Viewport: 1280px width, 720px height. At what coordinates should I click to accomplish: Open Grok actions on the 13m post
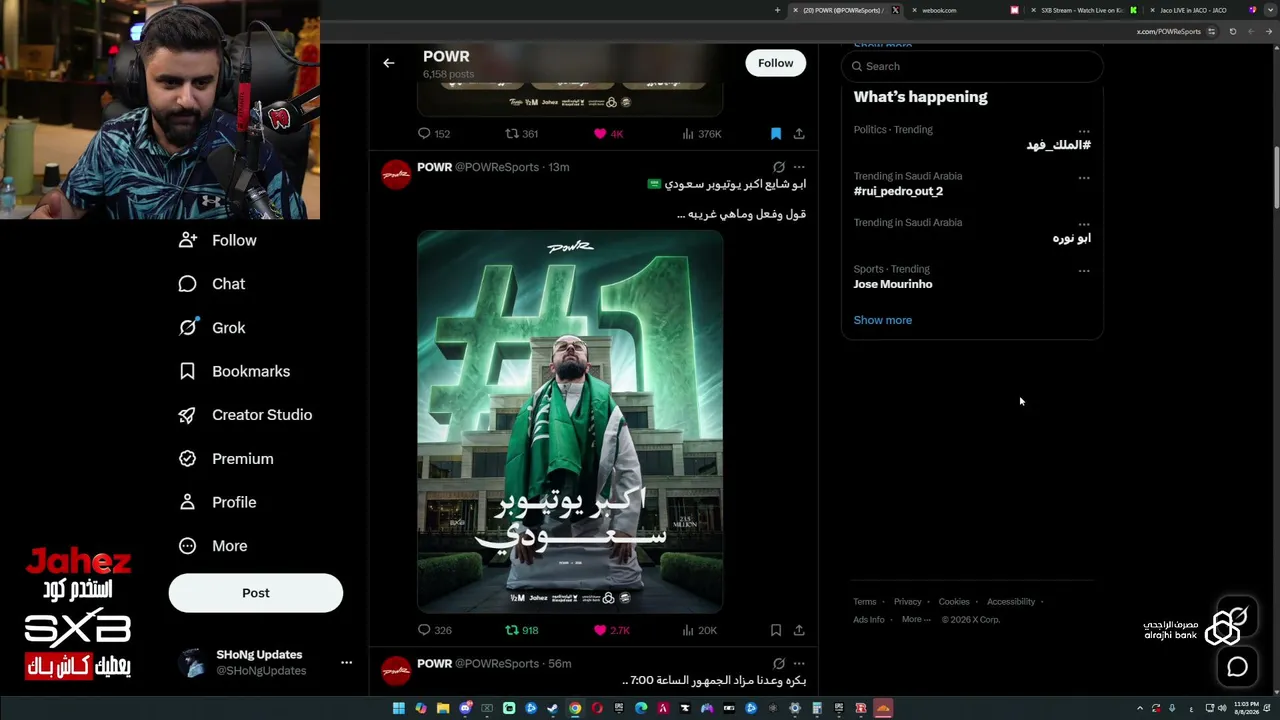(779, 167)
